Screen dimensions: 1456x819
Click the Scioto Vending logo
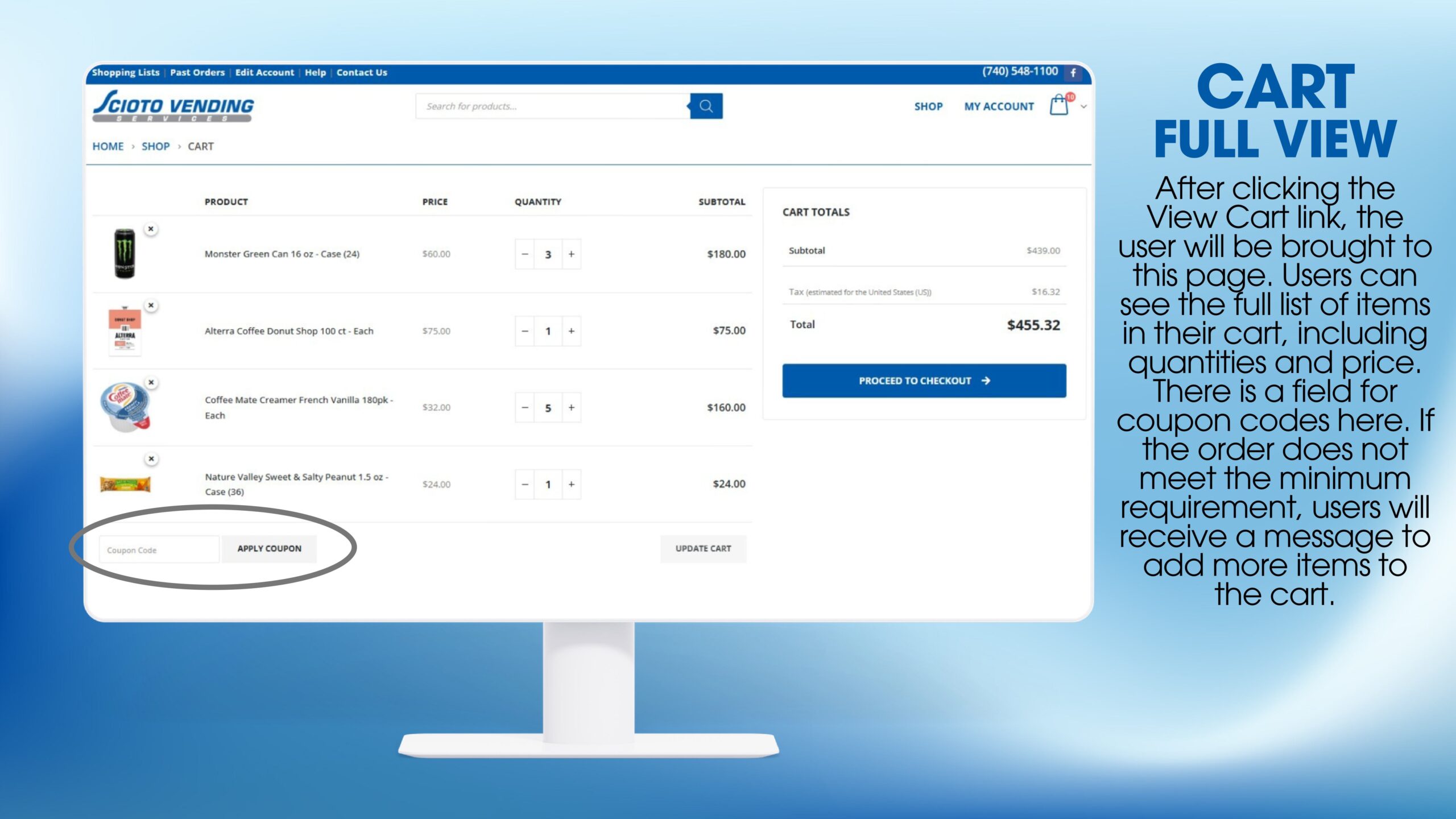pyautogui.click(x=173, y=106)
